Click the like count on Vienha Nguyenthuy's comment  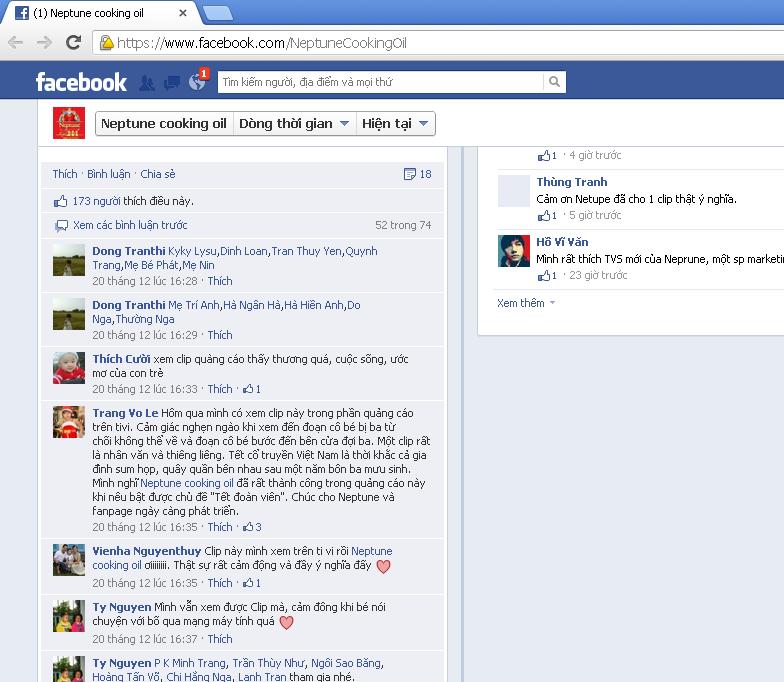point(252,583)
